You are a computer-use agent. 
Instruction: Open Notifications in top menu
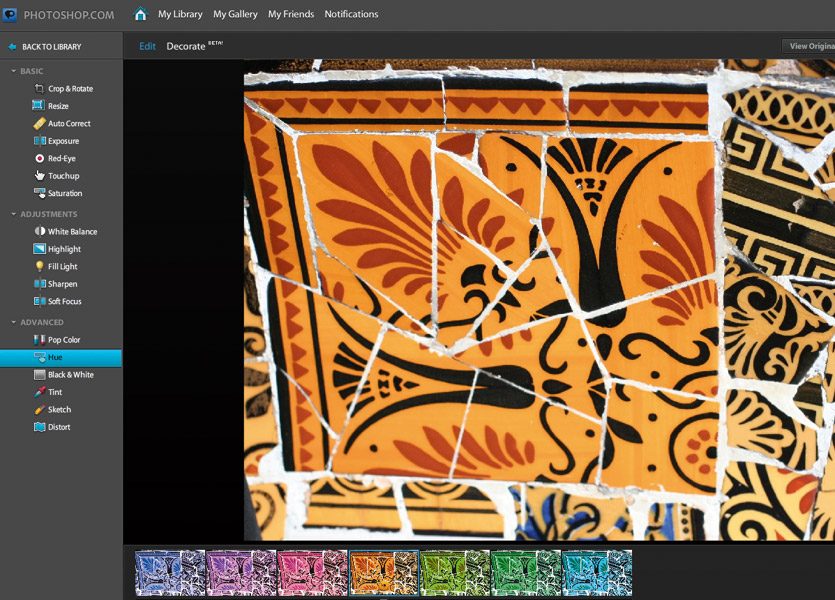[351, 14]
